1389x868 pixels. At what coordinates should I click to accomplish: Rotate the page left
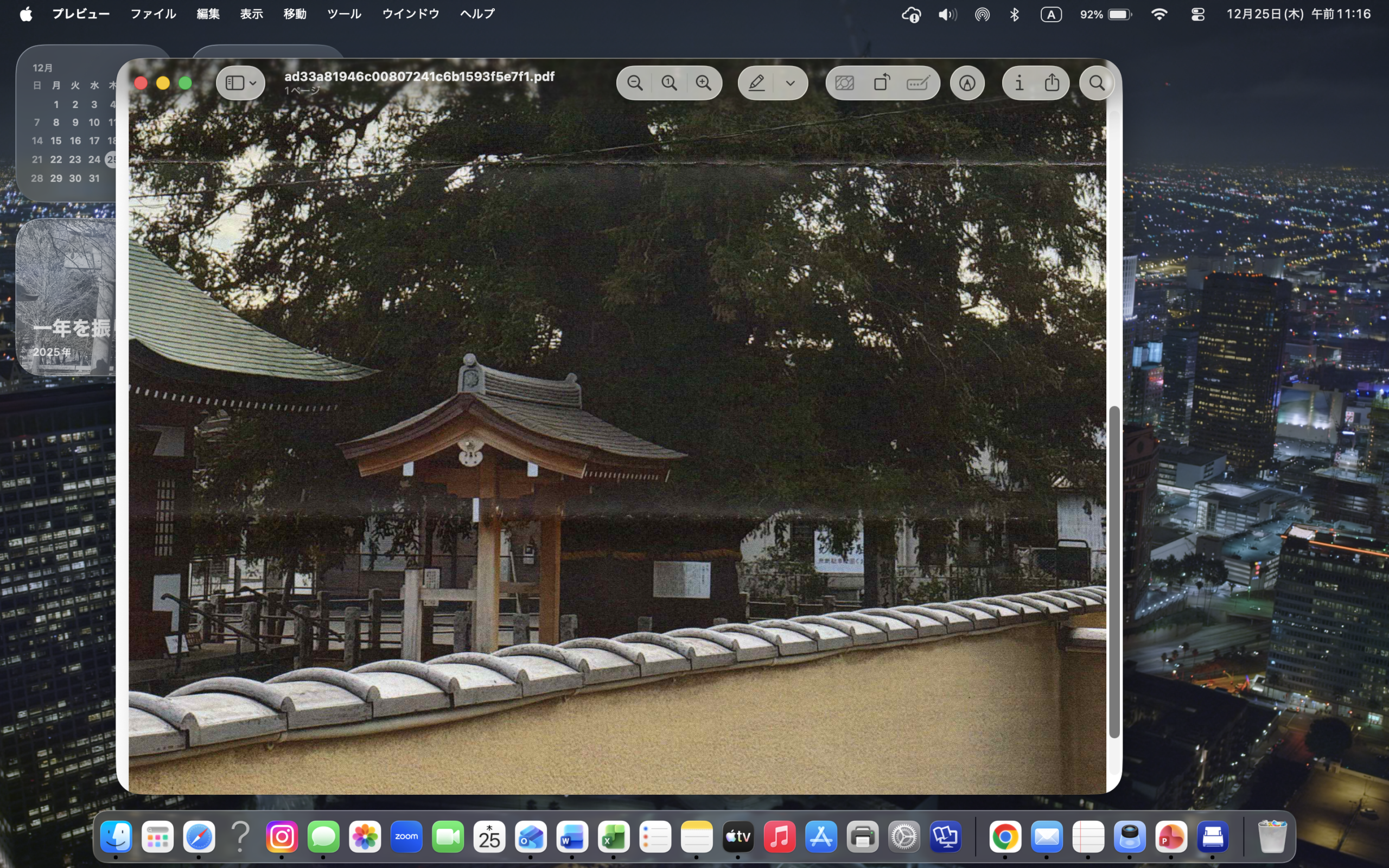click(882, 83)
